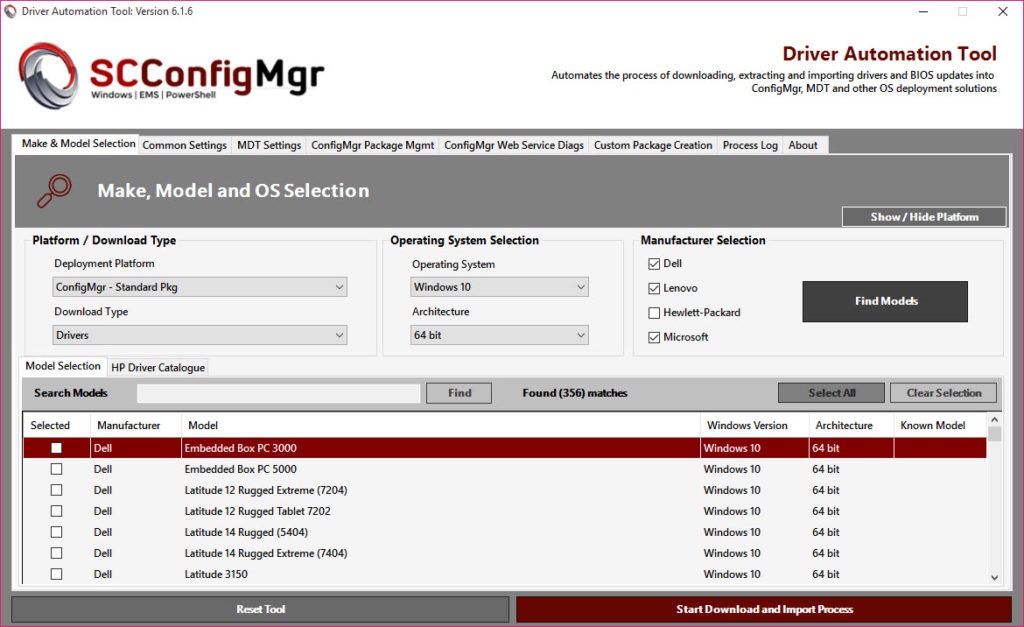Click the SCConfigMgr logo icon
The height and width of the screenshot is (627, 1024).
[48, 75]
